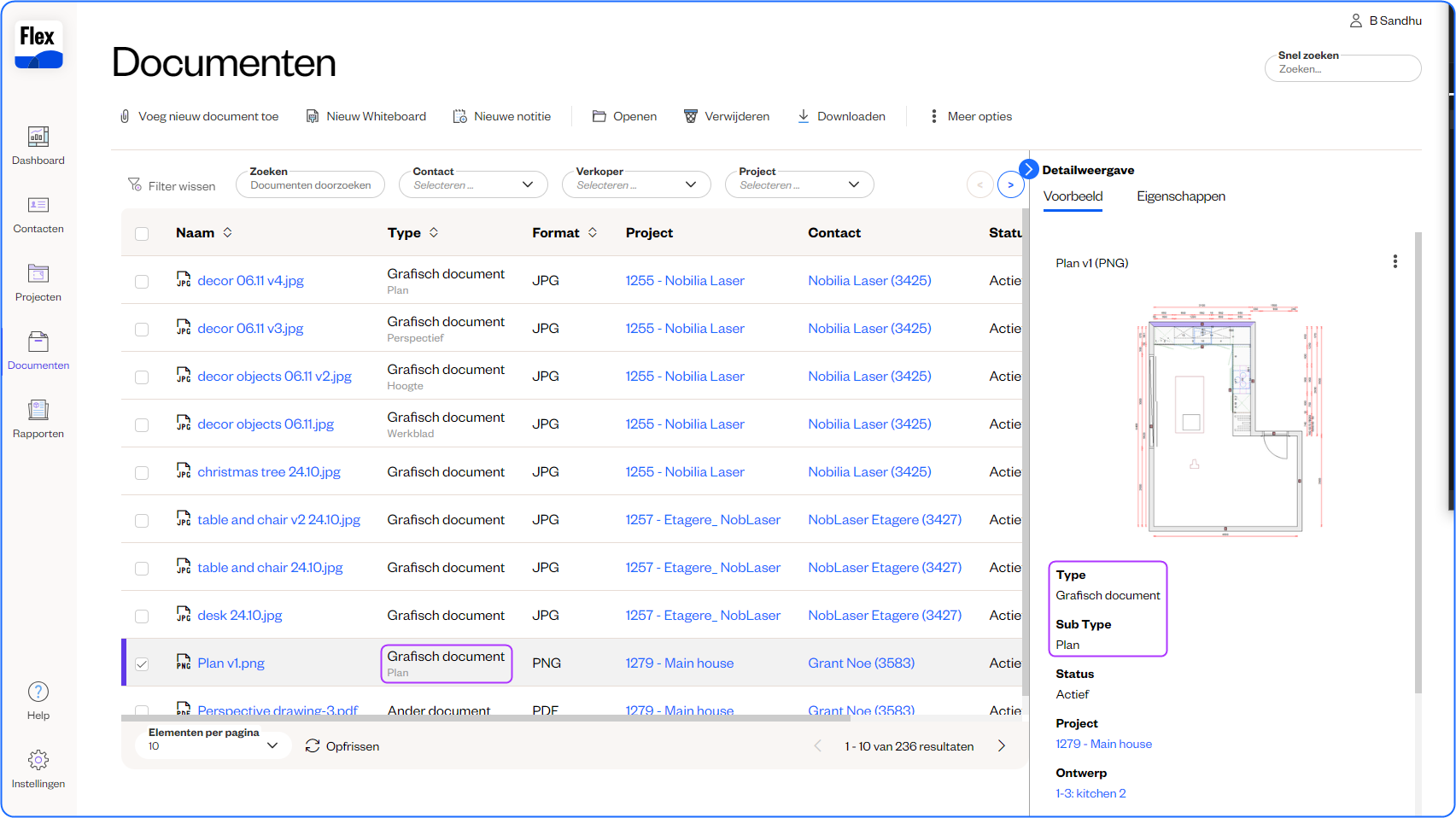Click the Nieuw Whiteboard toolbar button
Image resolution: width=1456 pixels, height=818 pixels.
[x=365, y=116]
